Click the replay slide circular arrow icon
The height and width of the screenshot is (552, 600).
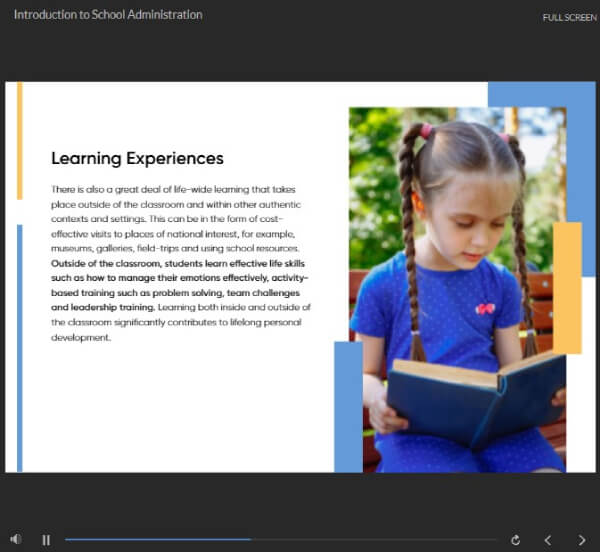[x=515, y=540]
